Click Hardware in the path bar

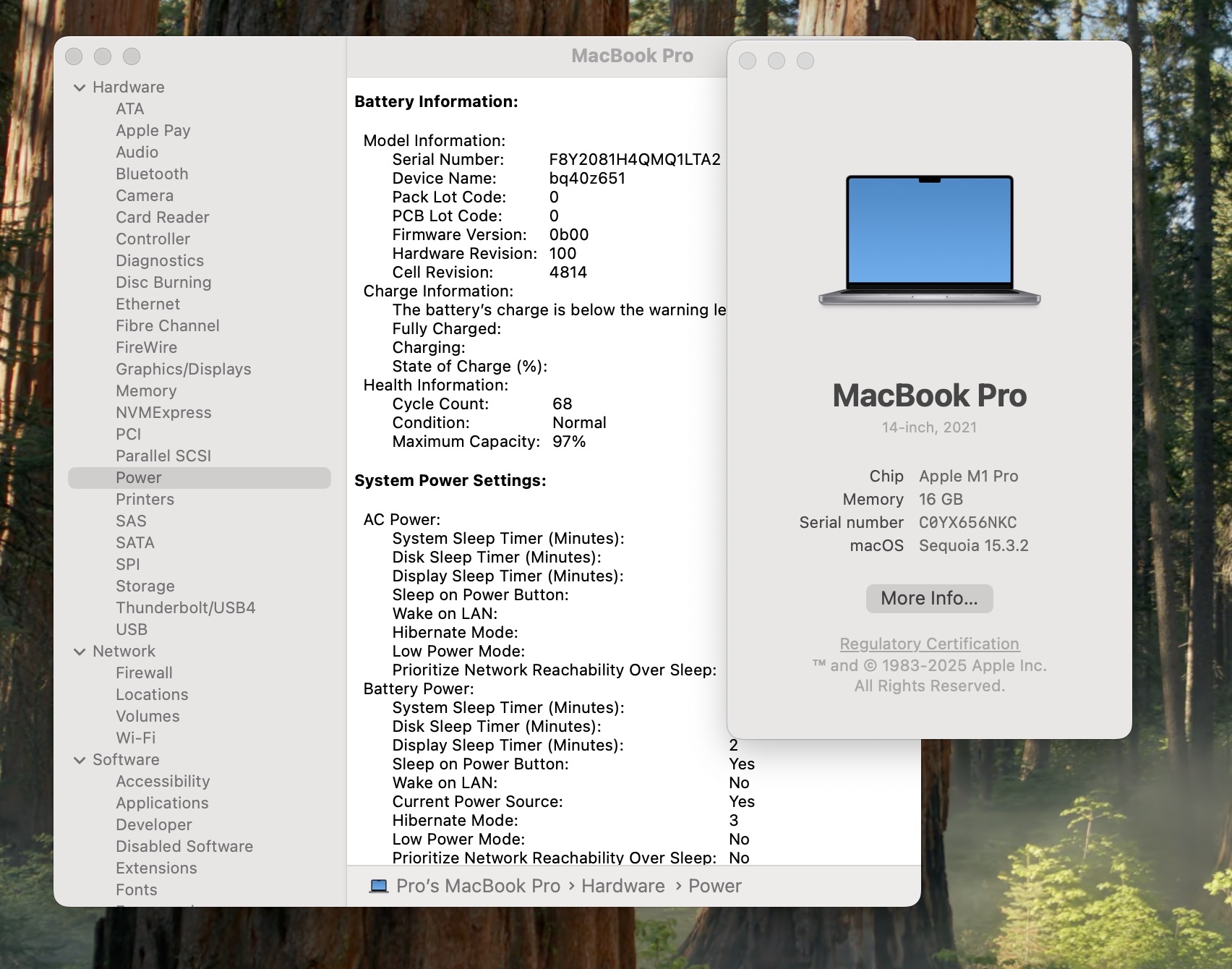623,887
